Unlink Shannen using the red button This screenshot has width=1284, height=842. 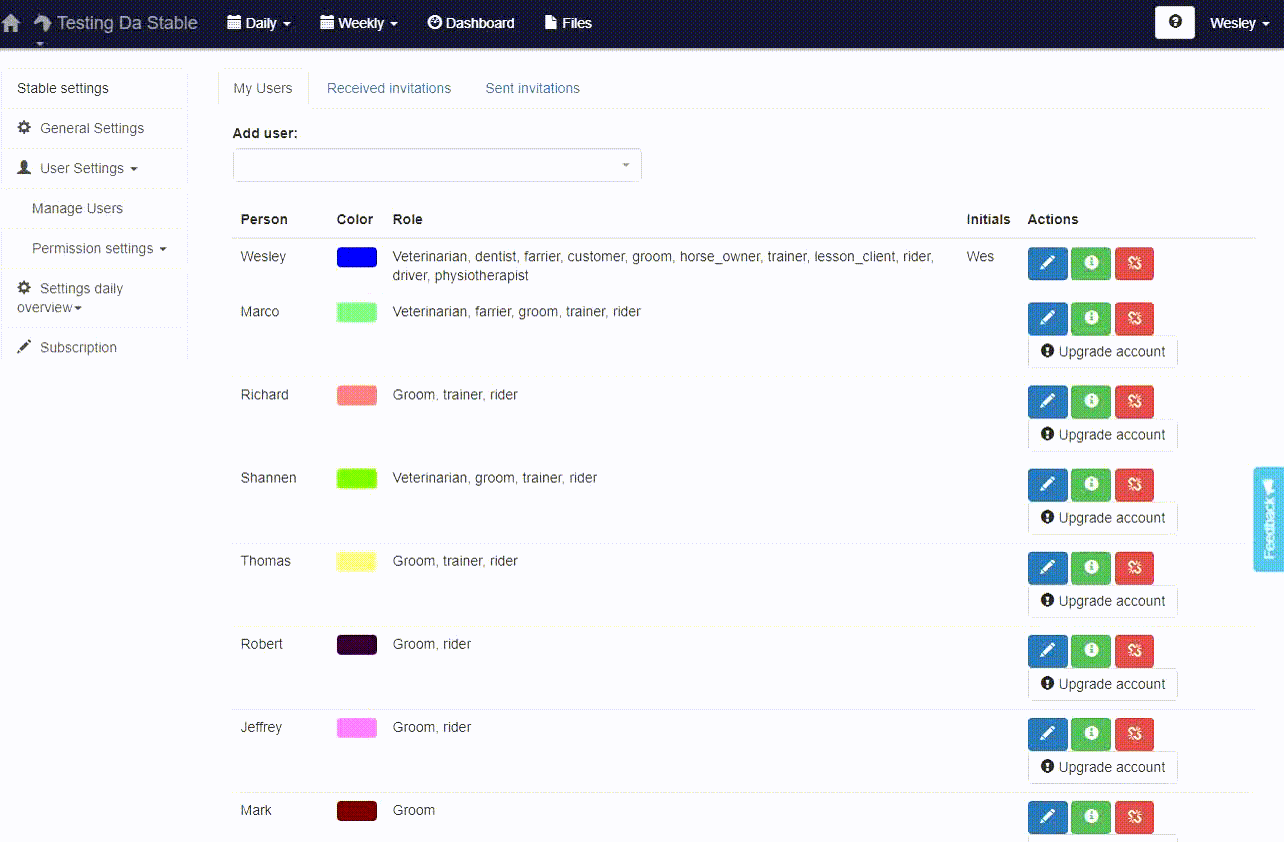1134,485
